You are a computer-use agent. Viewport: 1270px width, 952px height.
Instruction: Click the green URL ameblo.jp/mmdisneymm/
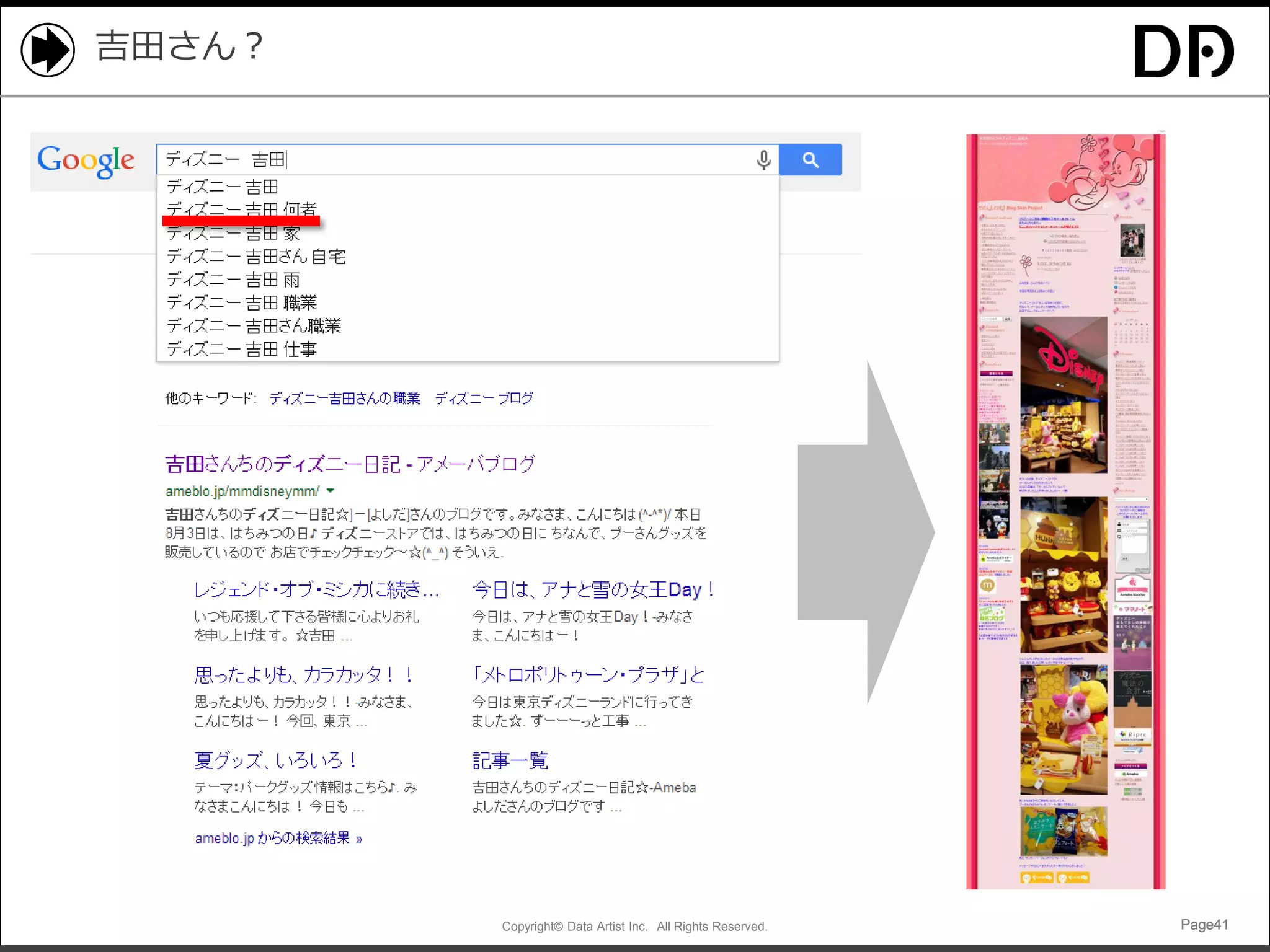point(242,491)
